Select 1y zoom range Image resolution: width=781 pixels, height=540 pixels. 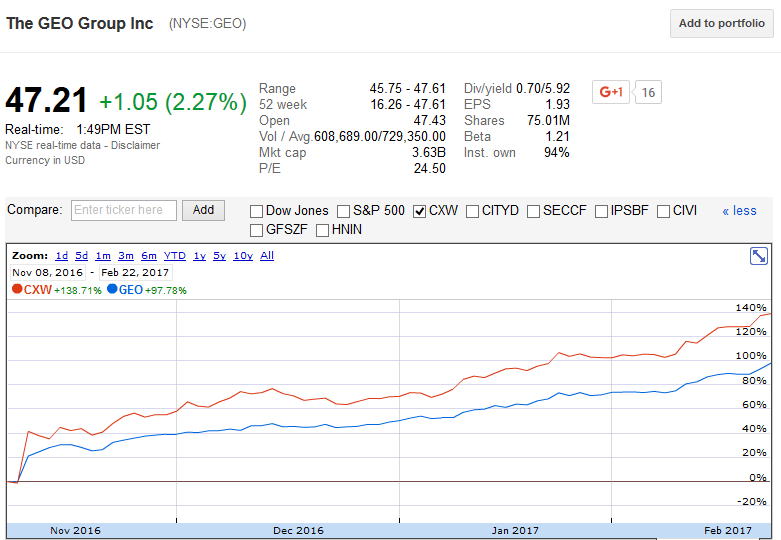click(200, 256)
